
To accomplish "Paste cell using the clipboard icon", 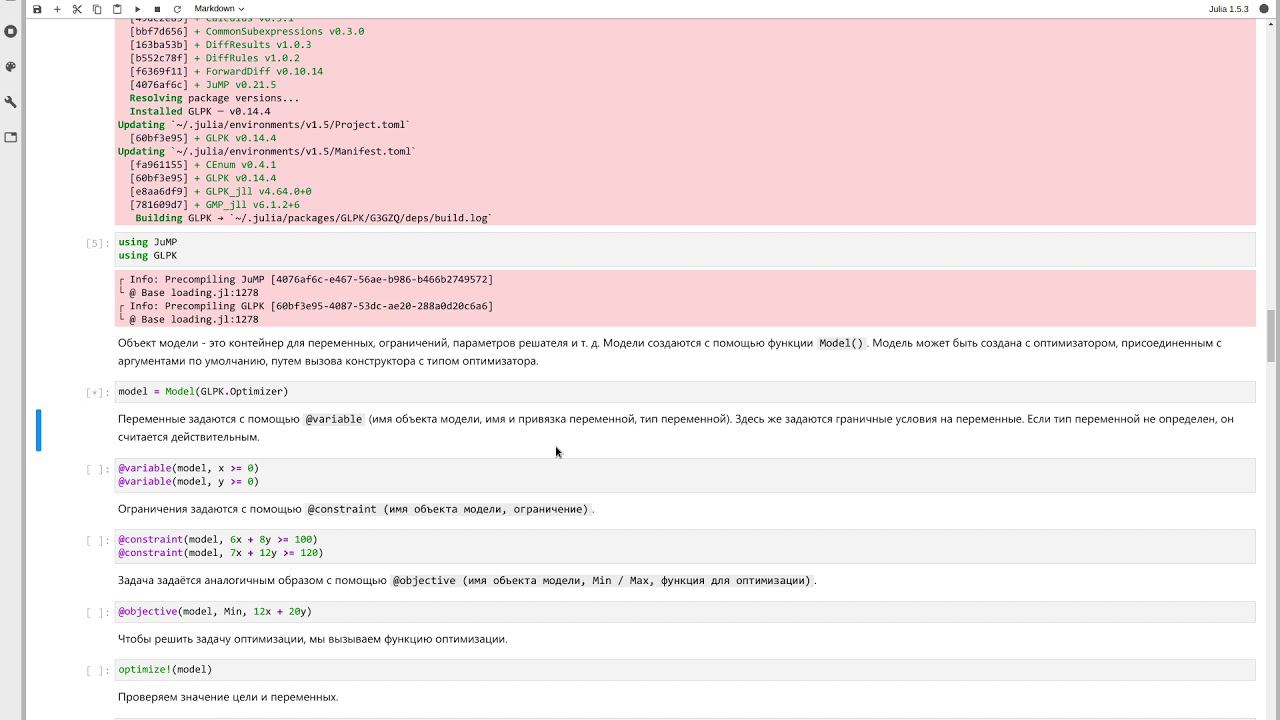I will click(117, 9).
